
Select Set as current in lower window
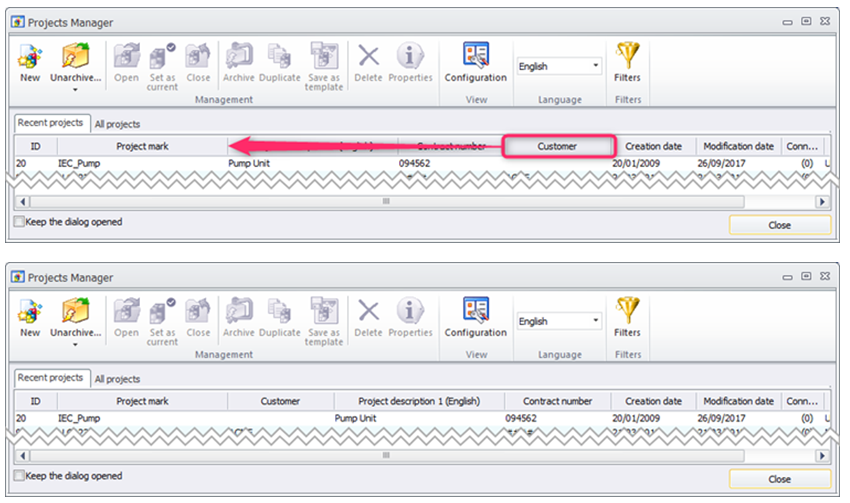coord(162,321)
